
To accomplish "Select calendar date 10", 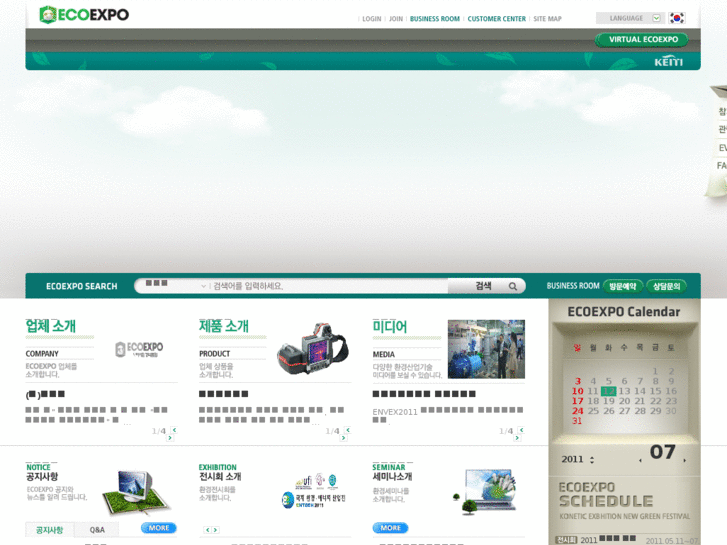I will [x=577, y=391].
